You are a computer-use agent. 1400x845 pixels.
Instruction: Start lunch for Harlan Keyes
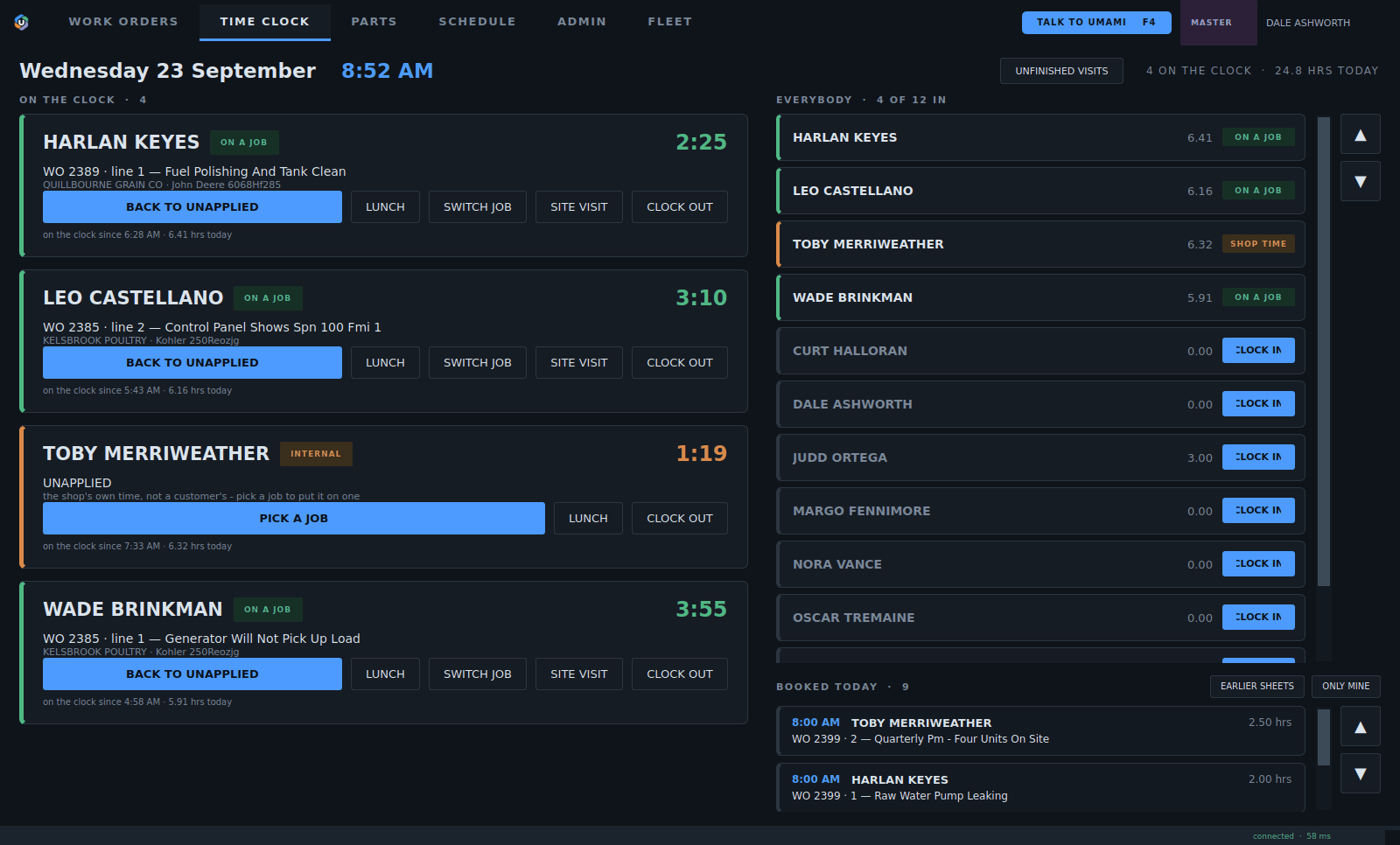click(x=385, y=207)
